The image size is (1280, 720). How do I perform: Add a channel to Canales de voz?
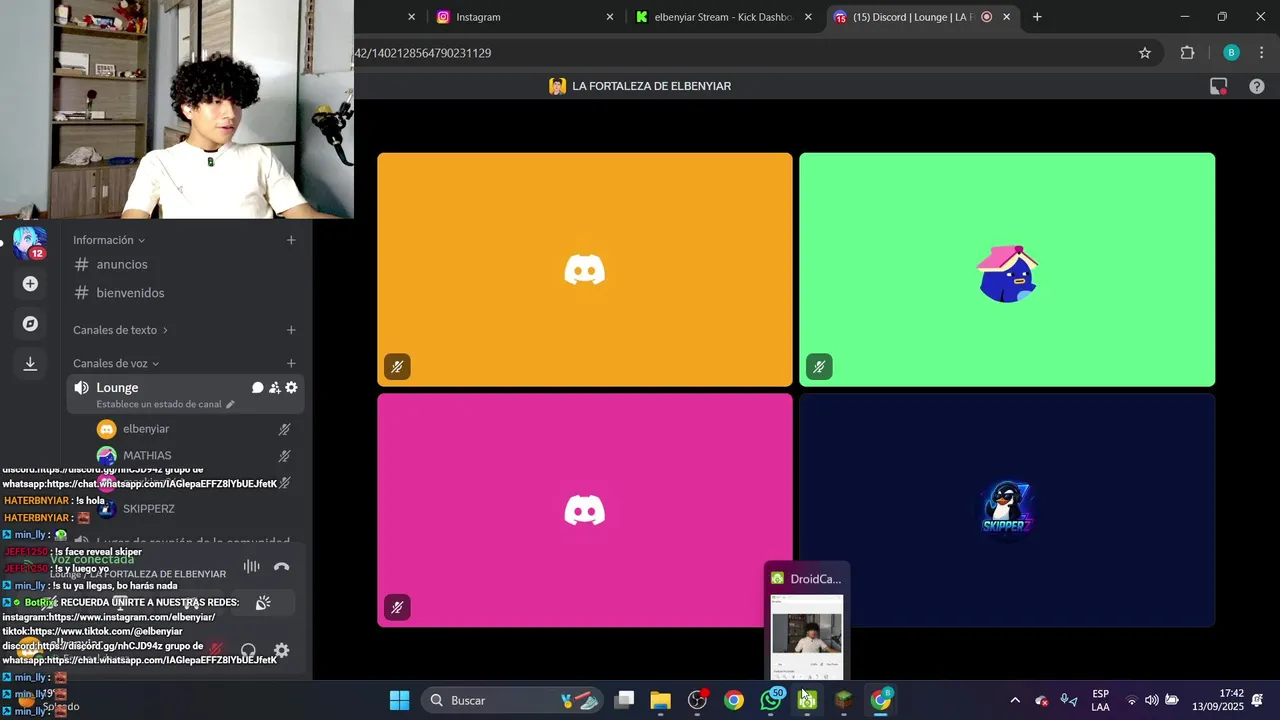[291, 364]
